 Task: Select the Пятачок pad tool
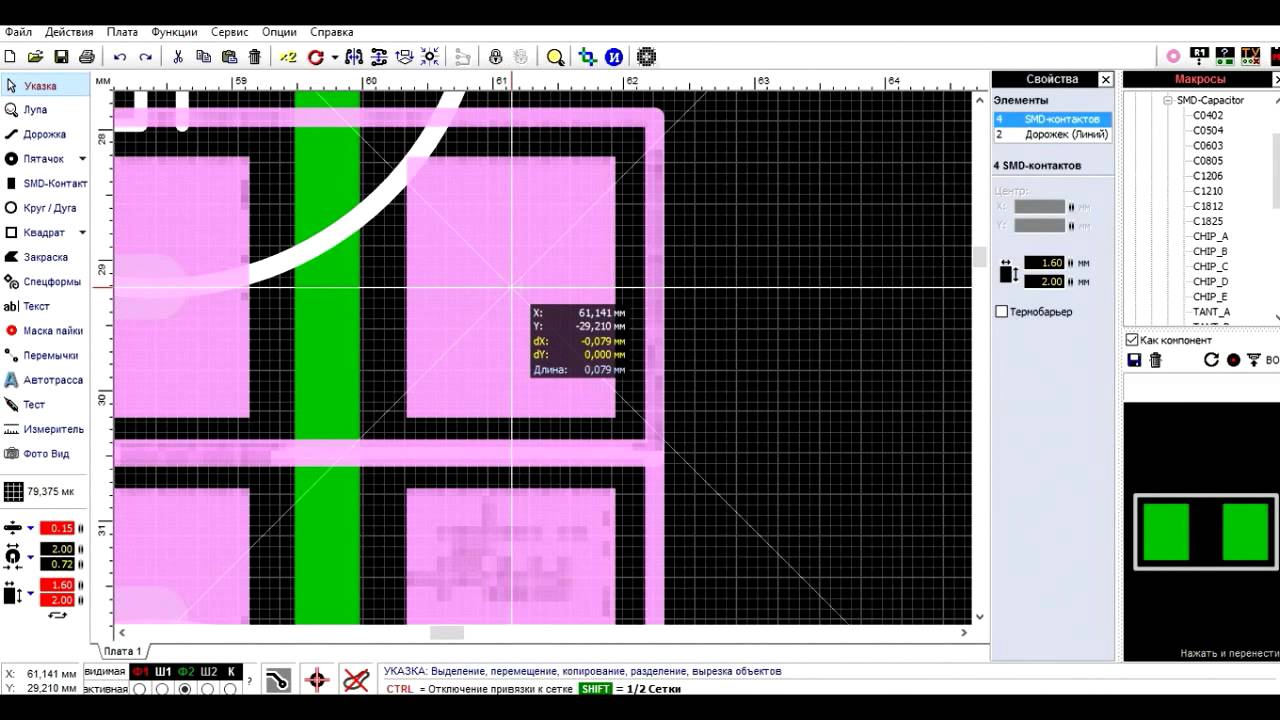(38, 159)
